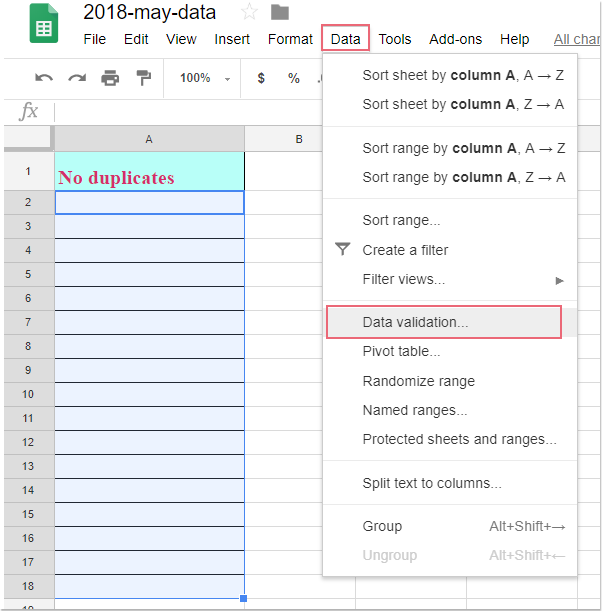Open the Tools menu
The image size is (602, 611).
click(x=395, y=39)
